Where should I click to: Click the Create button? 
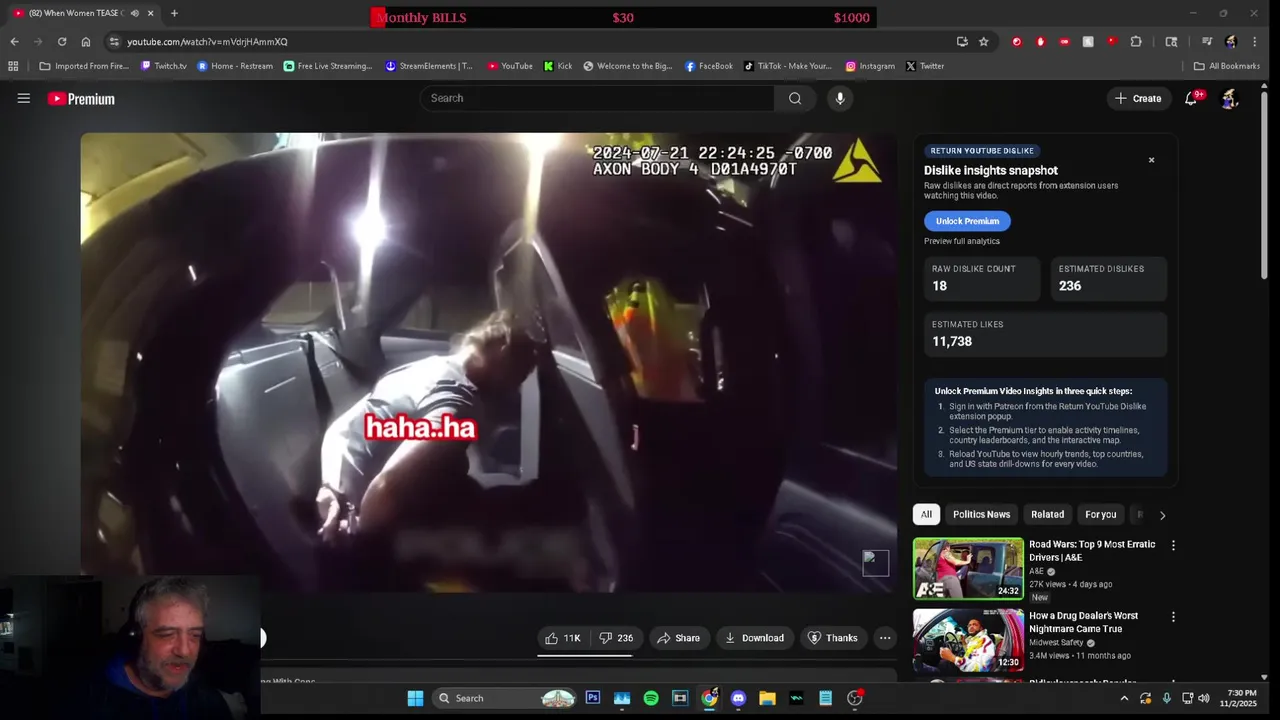(x=1138, y=98)
